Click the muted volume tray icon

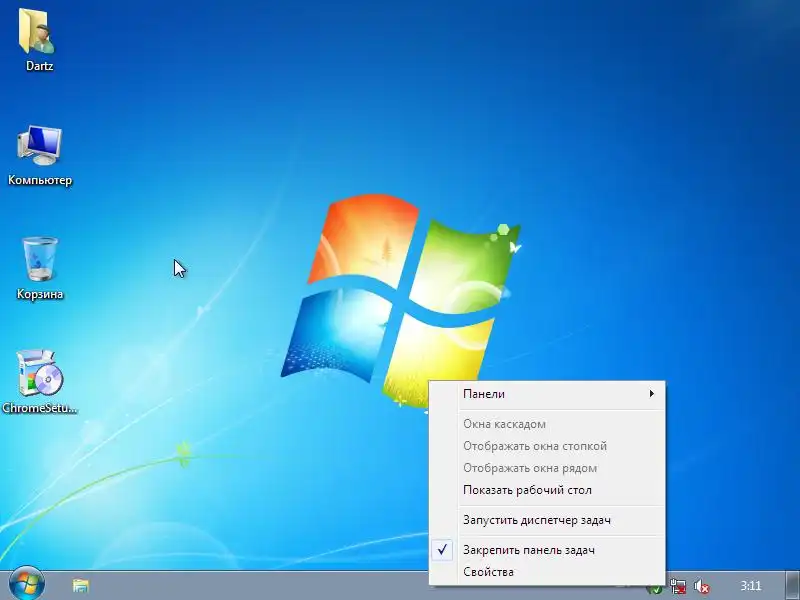point(702,587)
